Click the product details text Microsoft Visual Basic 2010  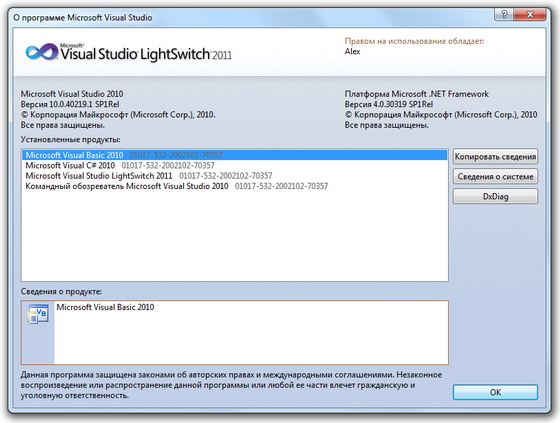click(x=105, y=307)
